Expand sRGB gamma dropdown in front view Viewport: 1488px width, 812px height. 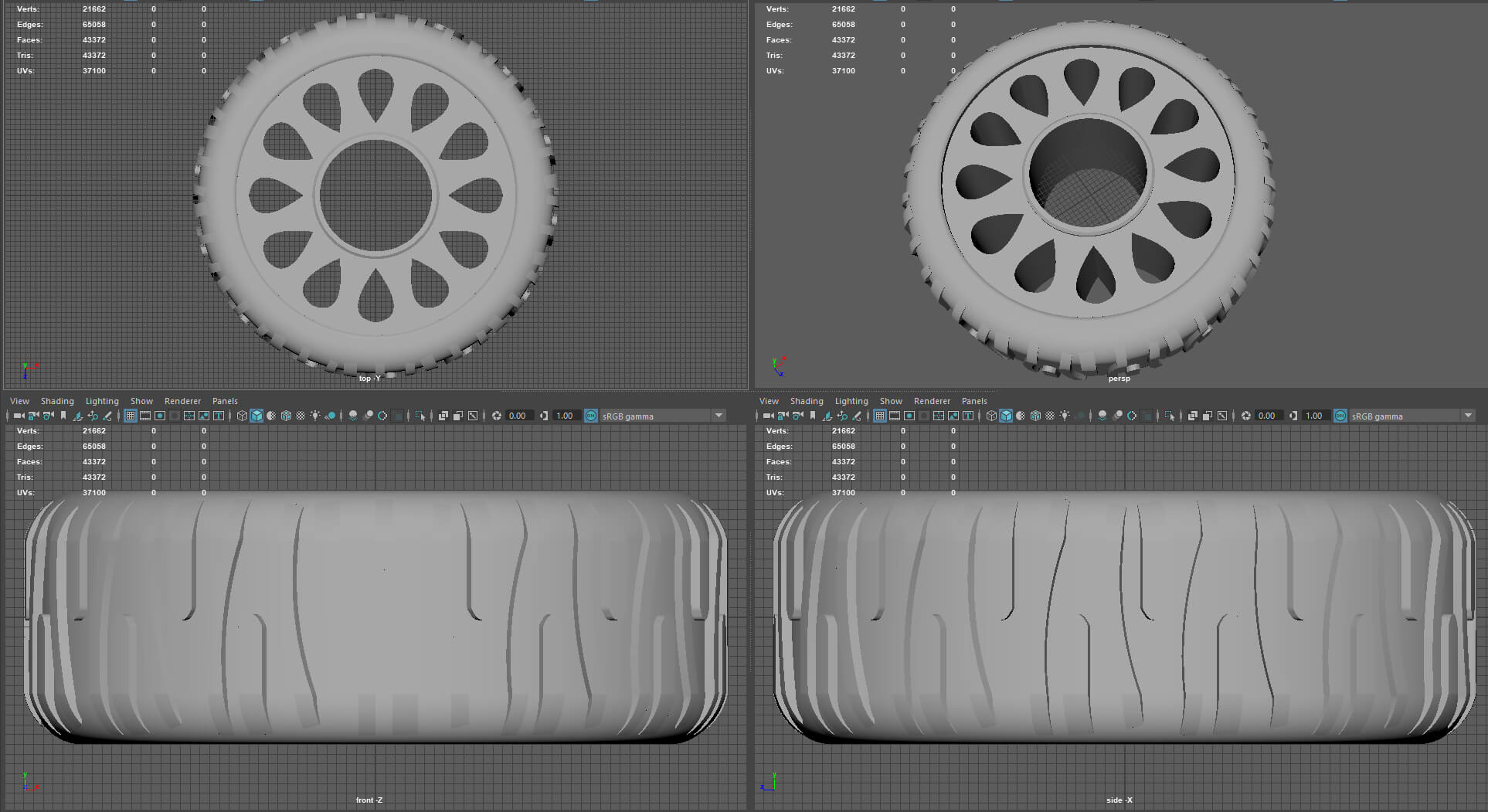click(x=719, y=416)
